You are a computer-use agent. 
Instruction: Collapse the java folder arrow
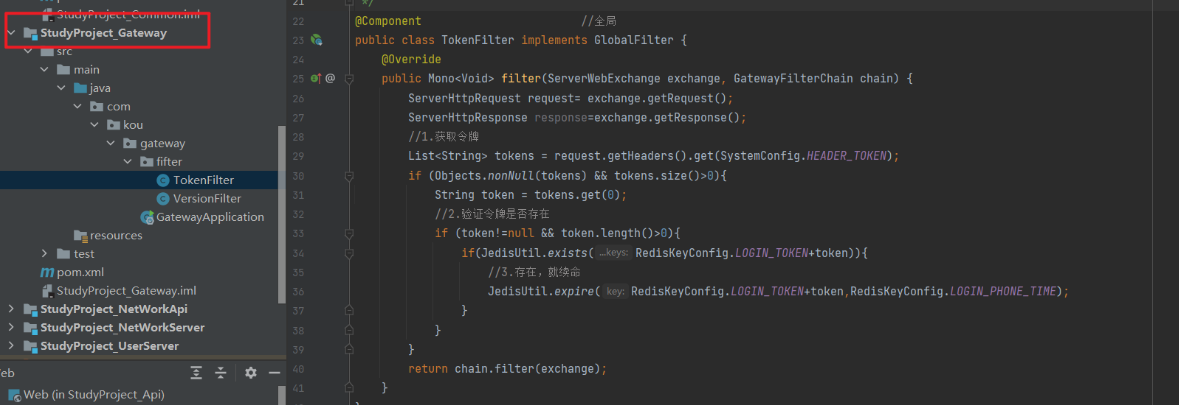pyautogui.click(x=62, y=89)
